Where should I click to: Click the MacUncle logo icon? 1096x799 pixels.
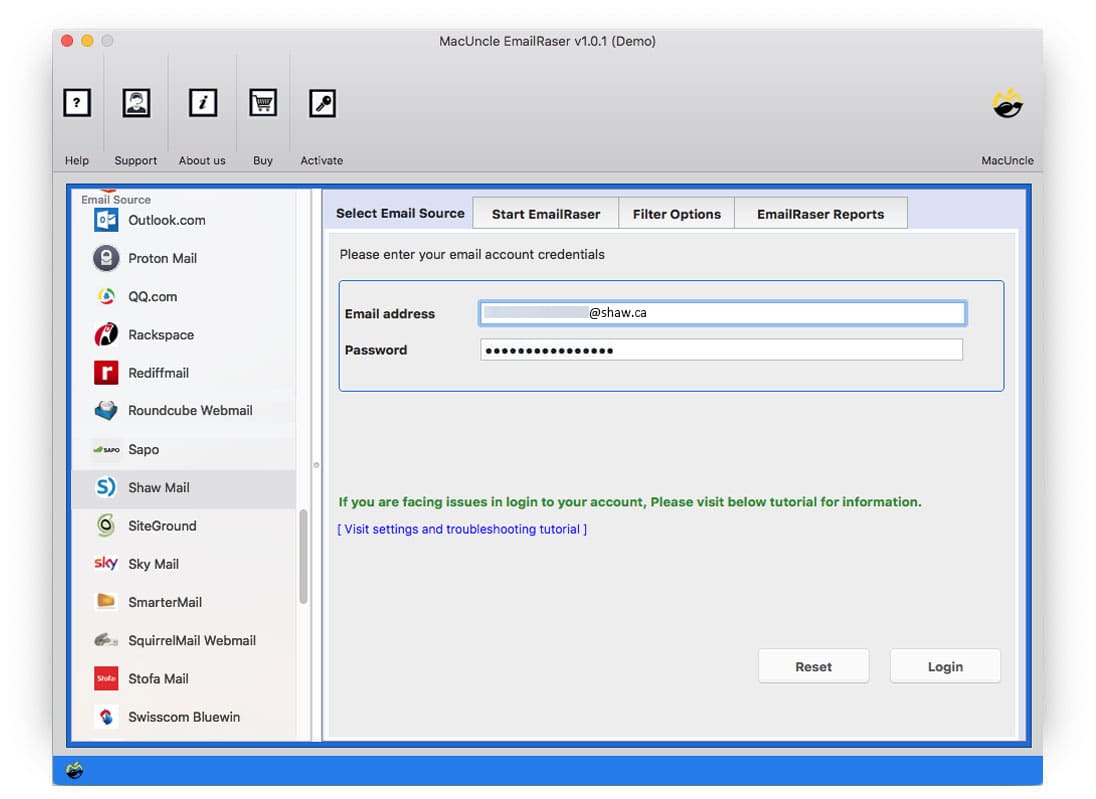pyautogui.click(x=1007, y=103)
